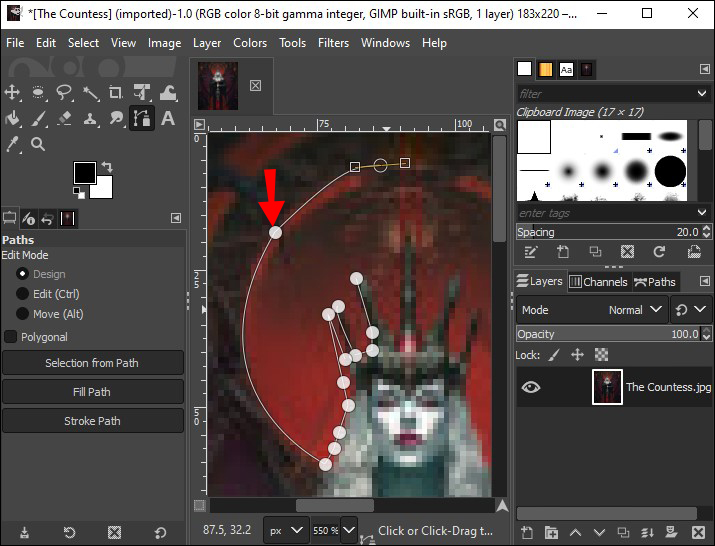Screen dimensions: 715x546
Task: Swap foreground and background colors
Action: point(107,166)
